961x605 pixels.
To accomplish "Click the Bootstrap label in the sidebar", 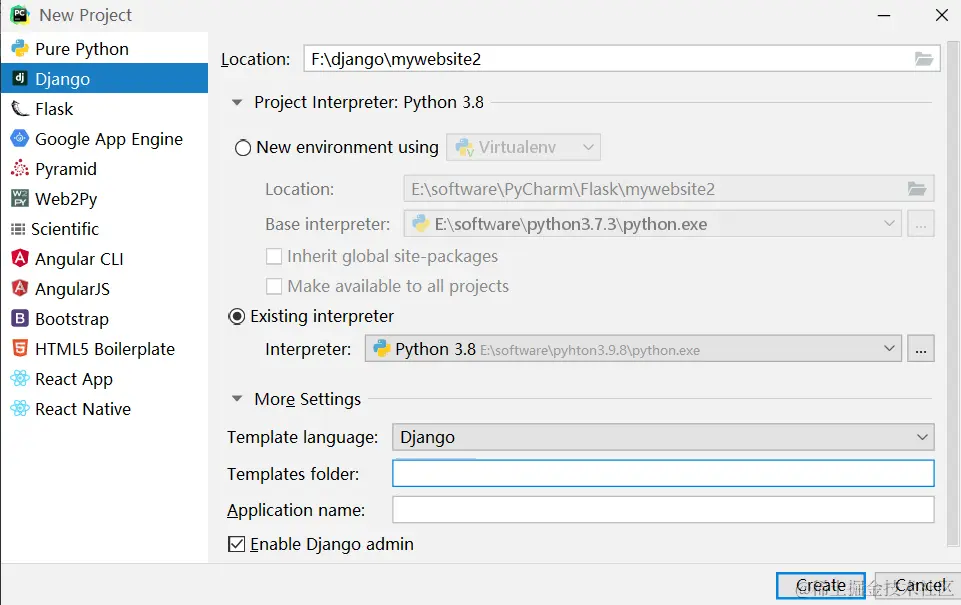I will (72, 319).
